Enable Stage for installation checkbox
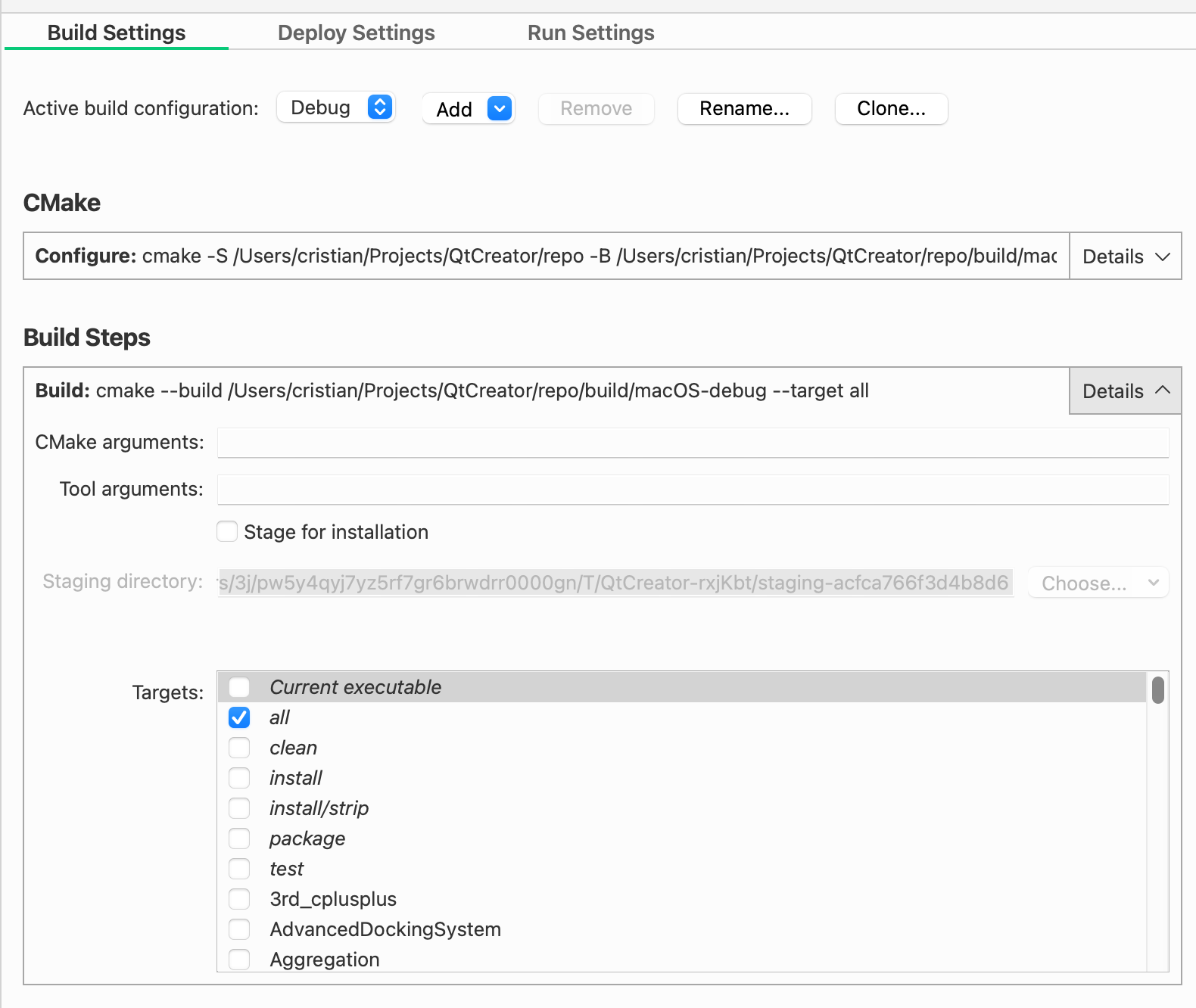The height and width of the screenshot is (1008, 1196). [x=227, y=532]
